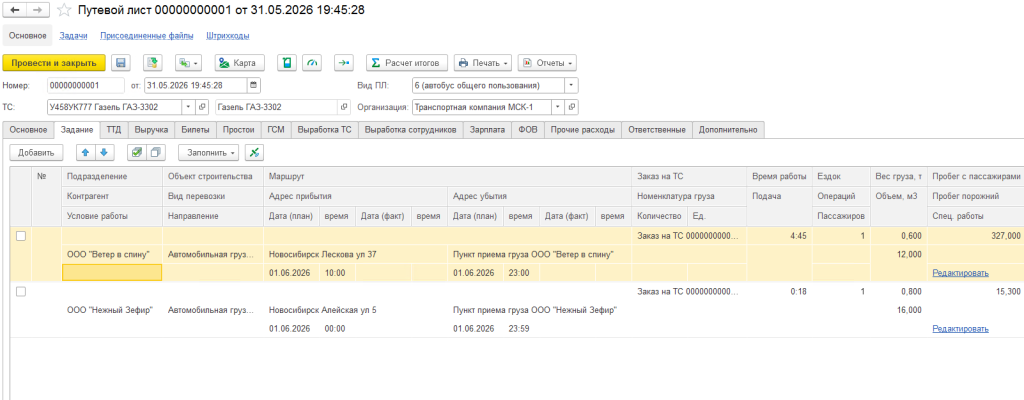Click the green Excel-style icon after Заполнить
This screenshot has height=400, width=1024.
[254, 152]
